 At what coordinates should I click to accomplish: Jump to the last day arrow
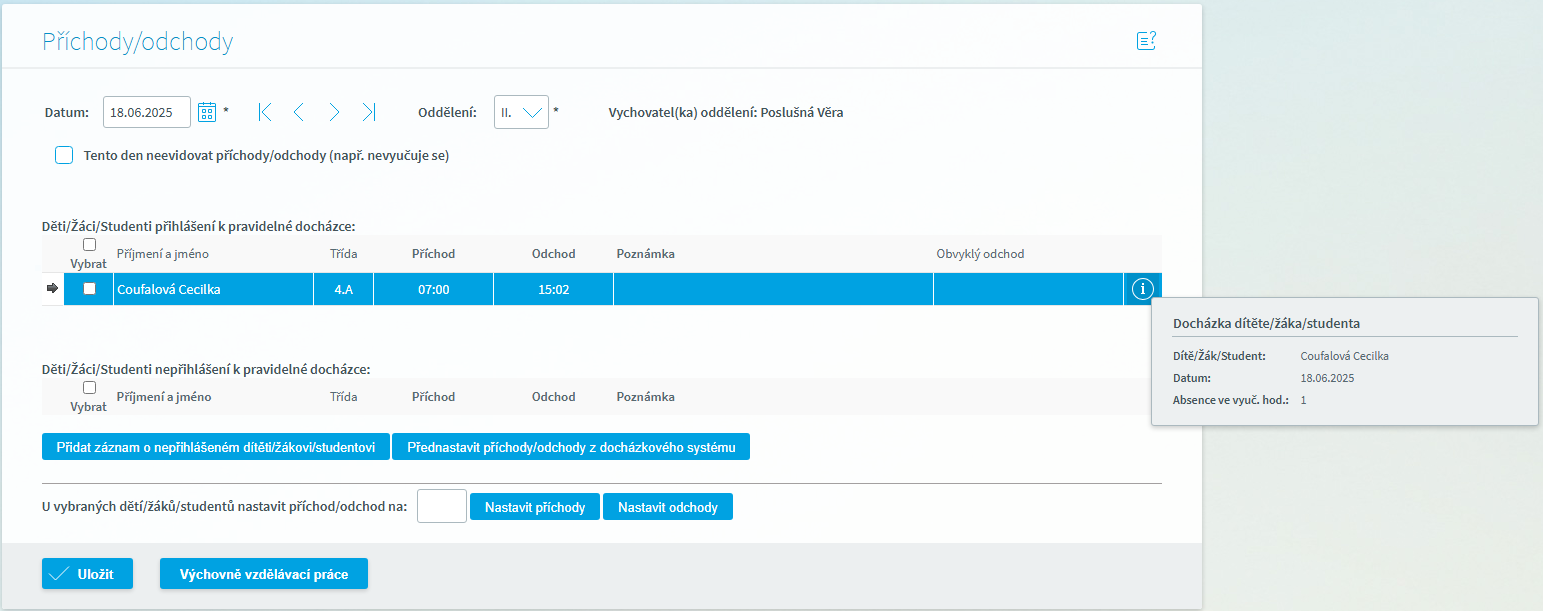tap(369, 112)
